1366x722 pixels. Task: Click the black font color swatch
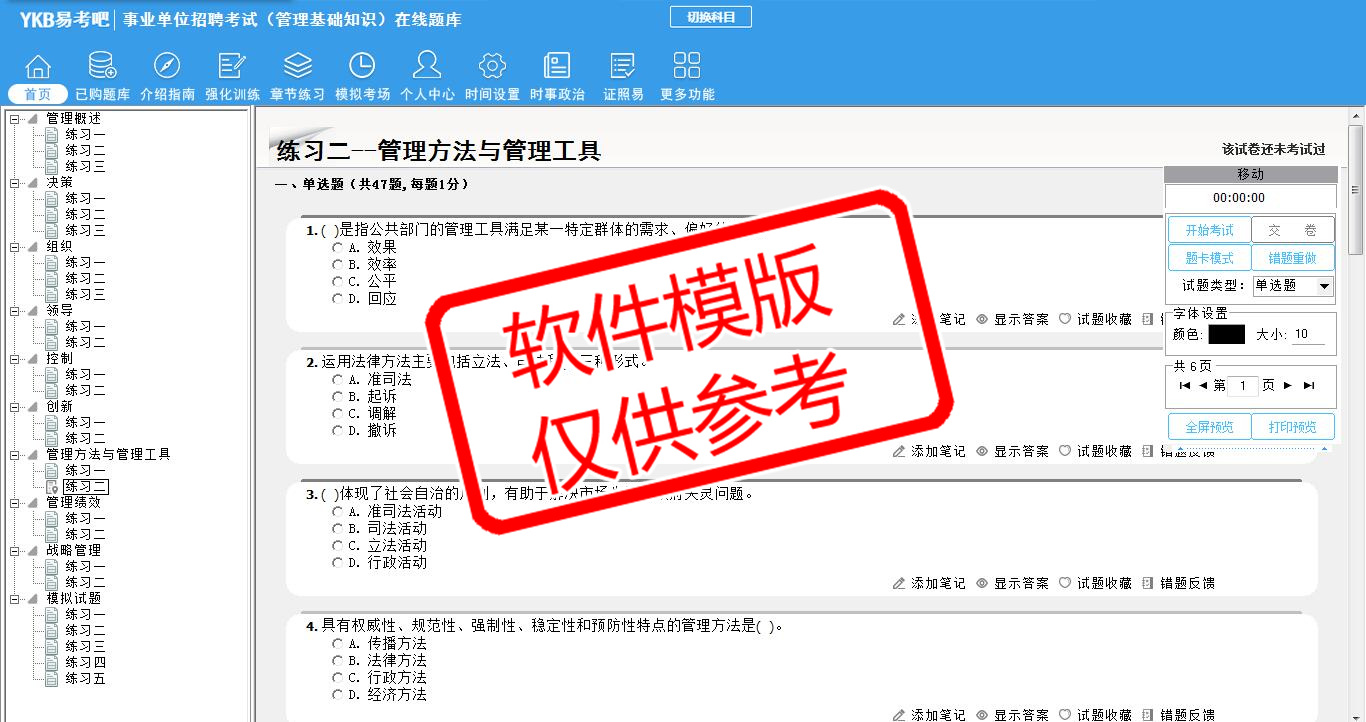point(1226,335)
